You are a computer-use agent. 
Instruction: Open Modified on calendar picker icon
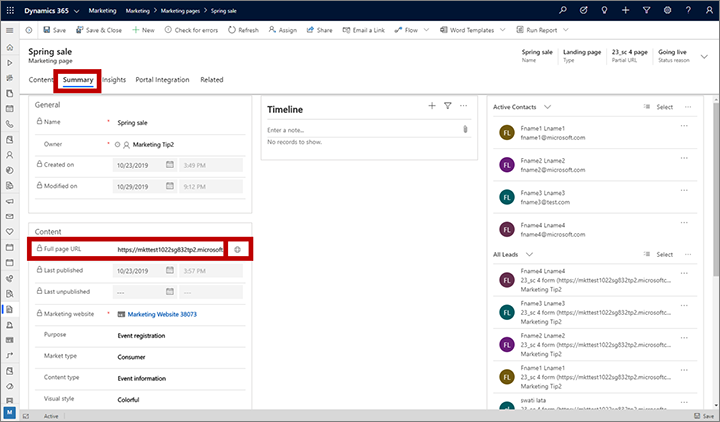170,186
